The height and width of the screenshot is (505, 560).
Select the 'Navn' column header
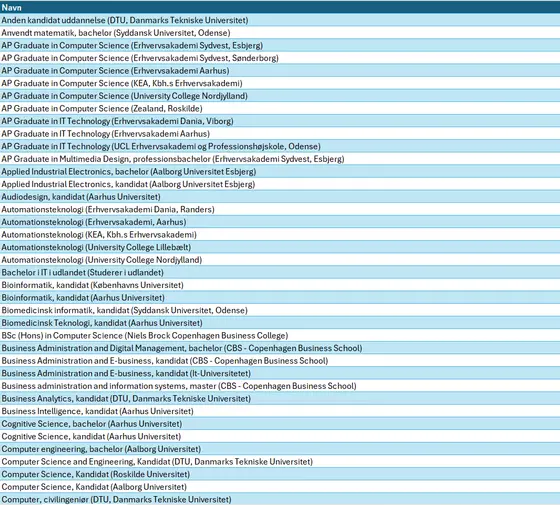click(280, 7)
